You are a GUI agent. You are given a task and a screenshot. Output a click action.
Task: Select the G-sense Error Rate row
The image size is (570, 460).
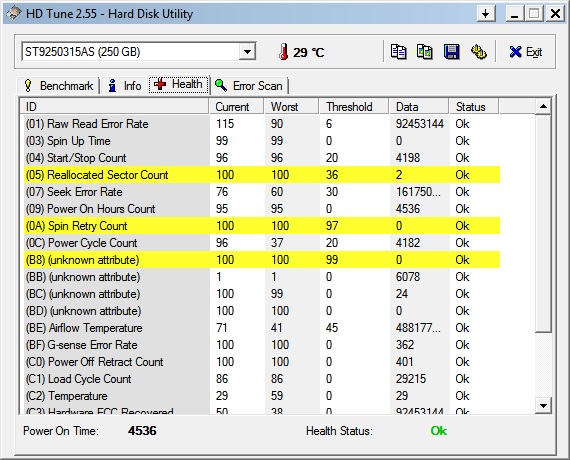262,345
